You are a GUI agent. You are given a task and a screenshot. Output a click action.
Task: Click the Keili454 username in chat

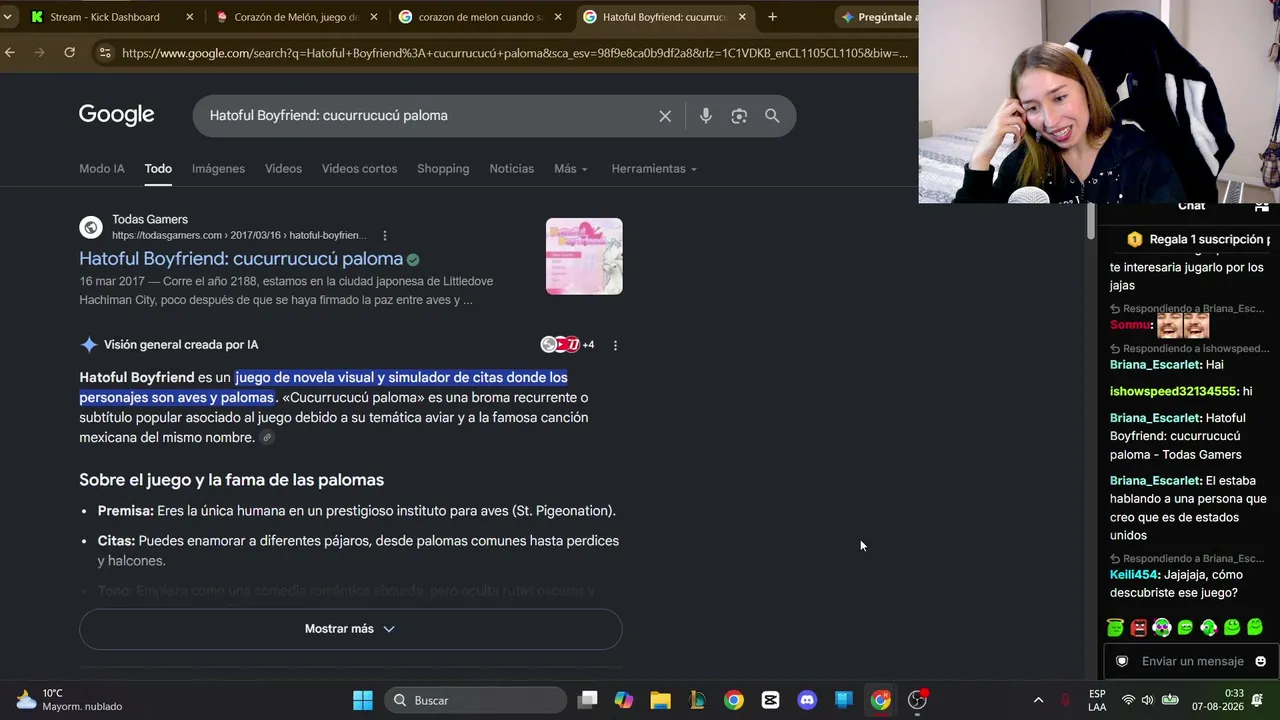(x=1134, y=575)
